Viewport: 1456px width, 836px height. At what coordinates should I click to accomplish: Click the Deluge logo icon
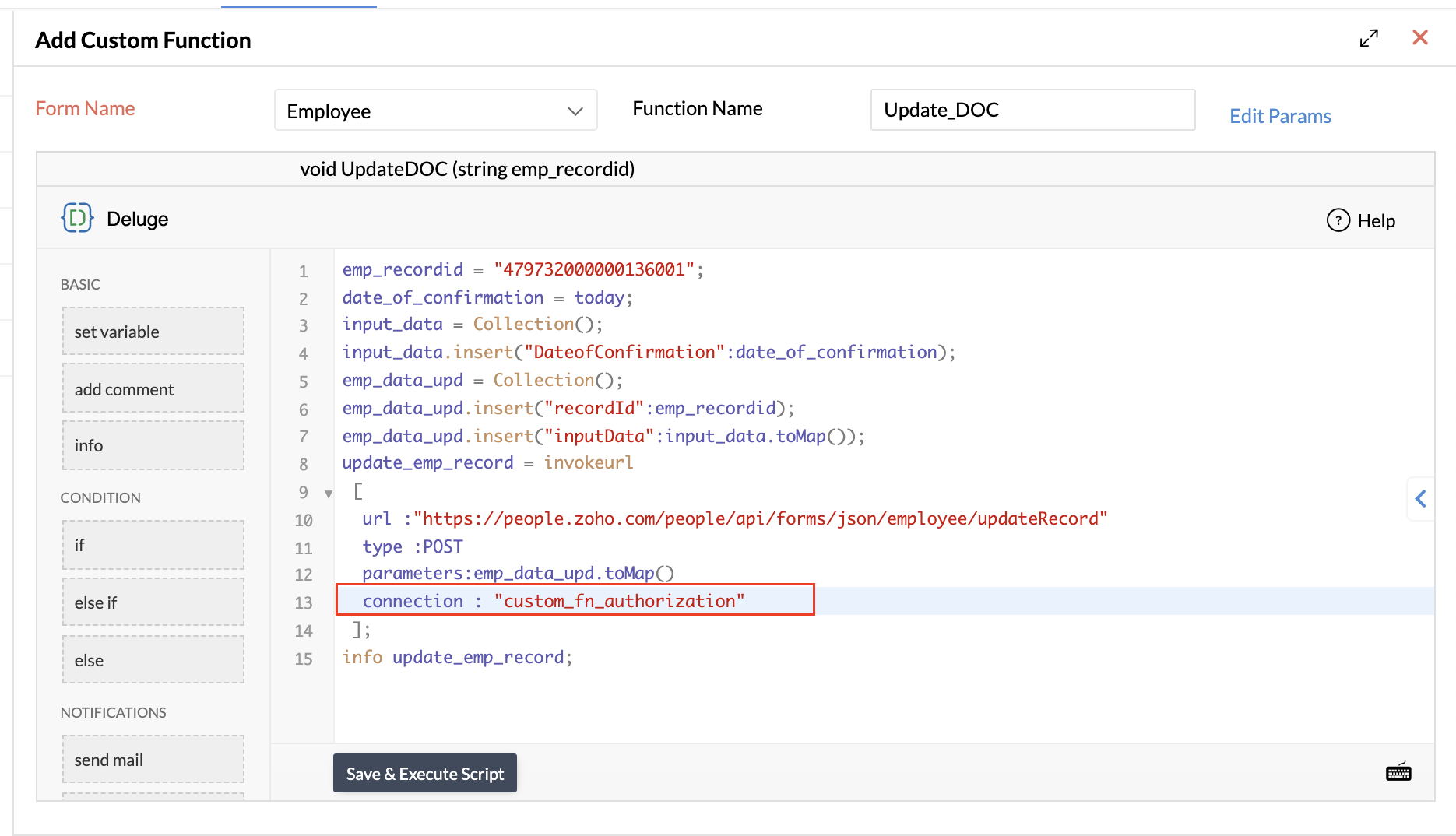(77, 218)
